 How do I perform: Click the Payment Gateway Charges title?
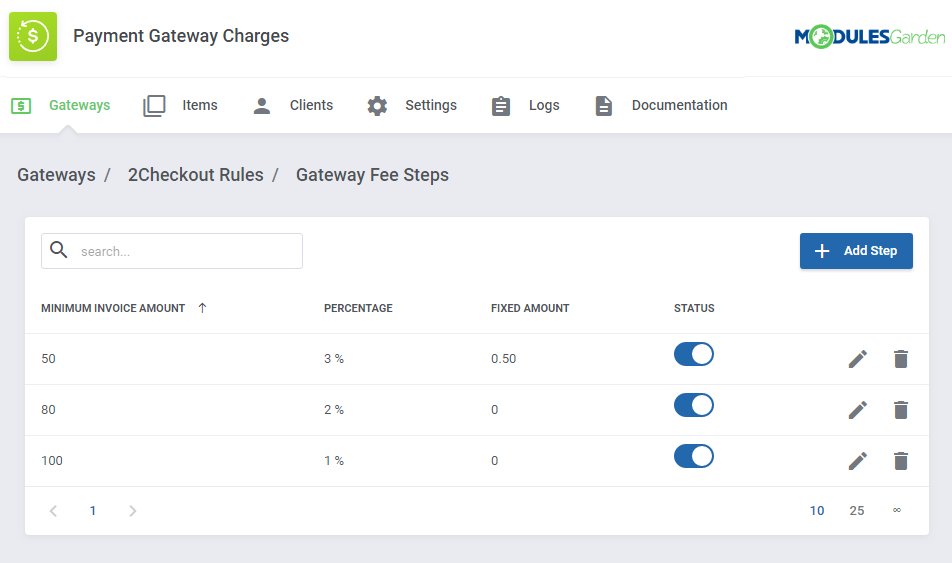tap(181, 36)
